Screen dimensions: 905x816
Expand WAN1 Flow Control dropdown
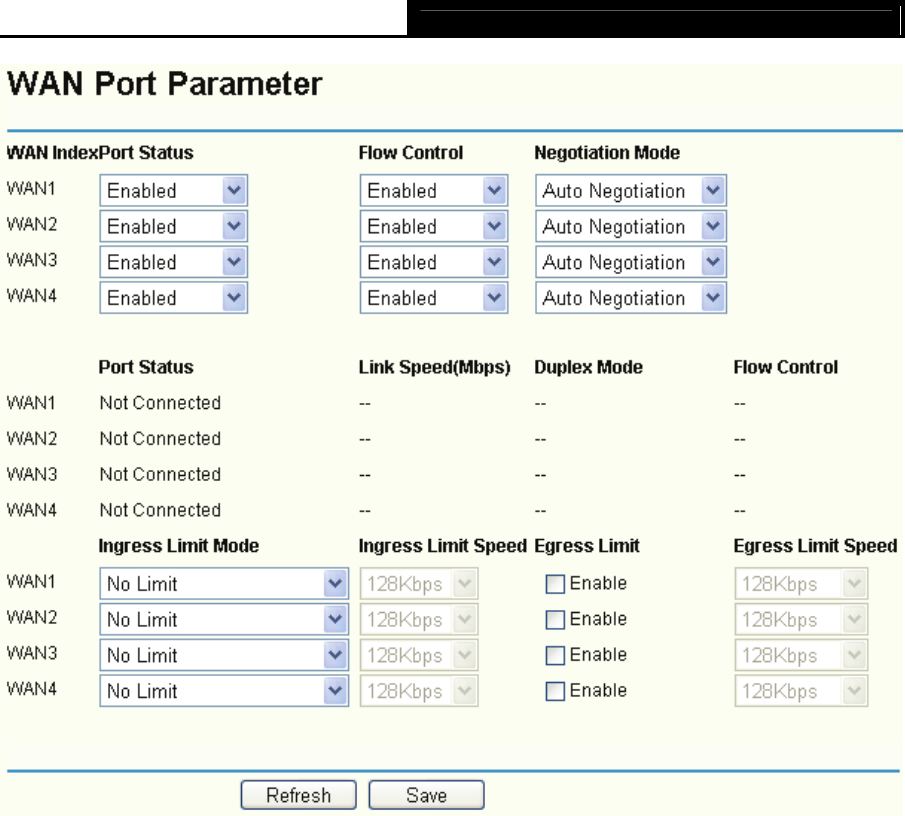(433, 190)
